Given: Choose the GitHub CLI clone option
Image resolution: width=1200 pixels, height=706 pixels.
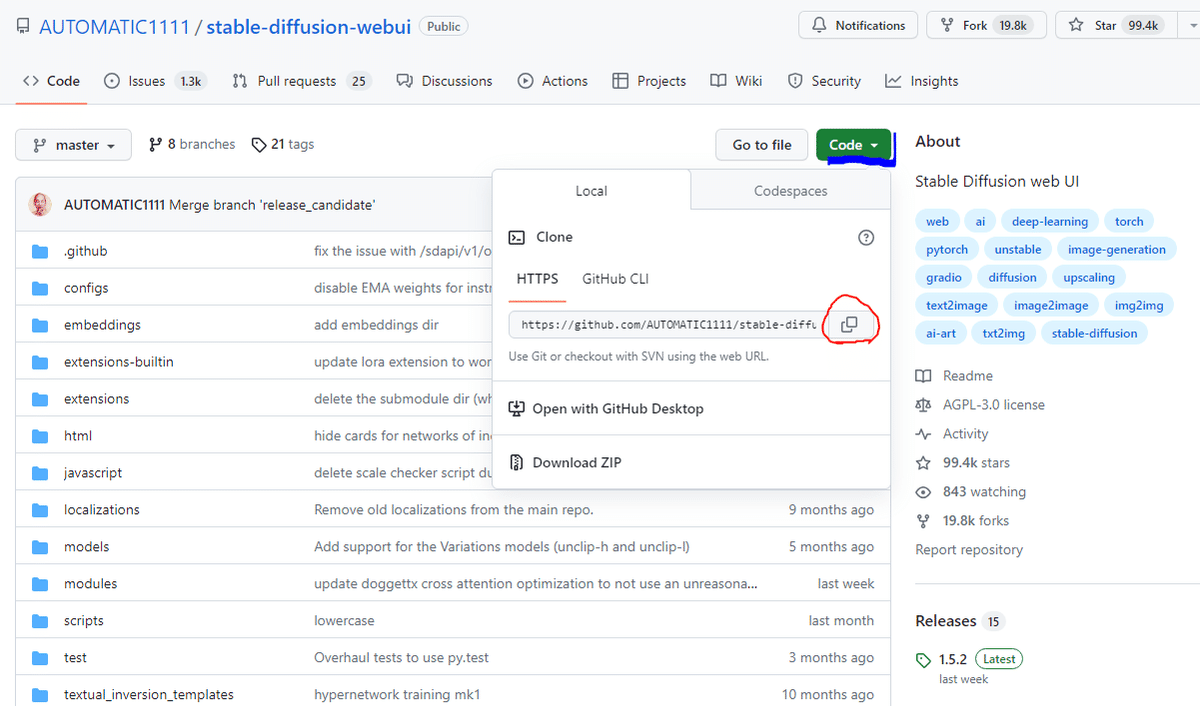Looking at the screenshot, I should pos(615,279).
